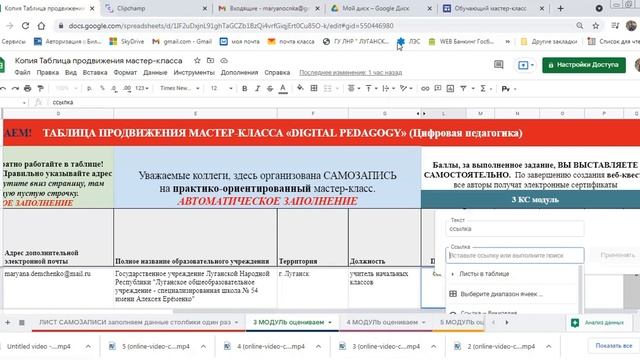Create a filter with the funnel icon
Image resolution: width=640 pixels, height=360 pixels.
point(463,88)
